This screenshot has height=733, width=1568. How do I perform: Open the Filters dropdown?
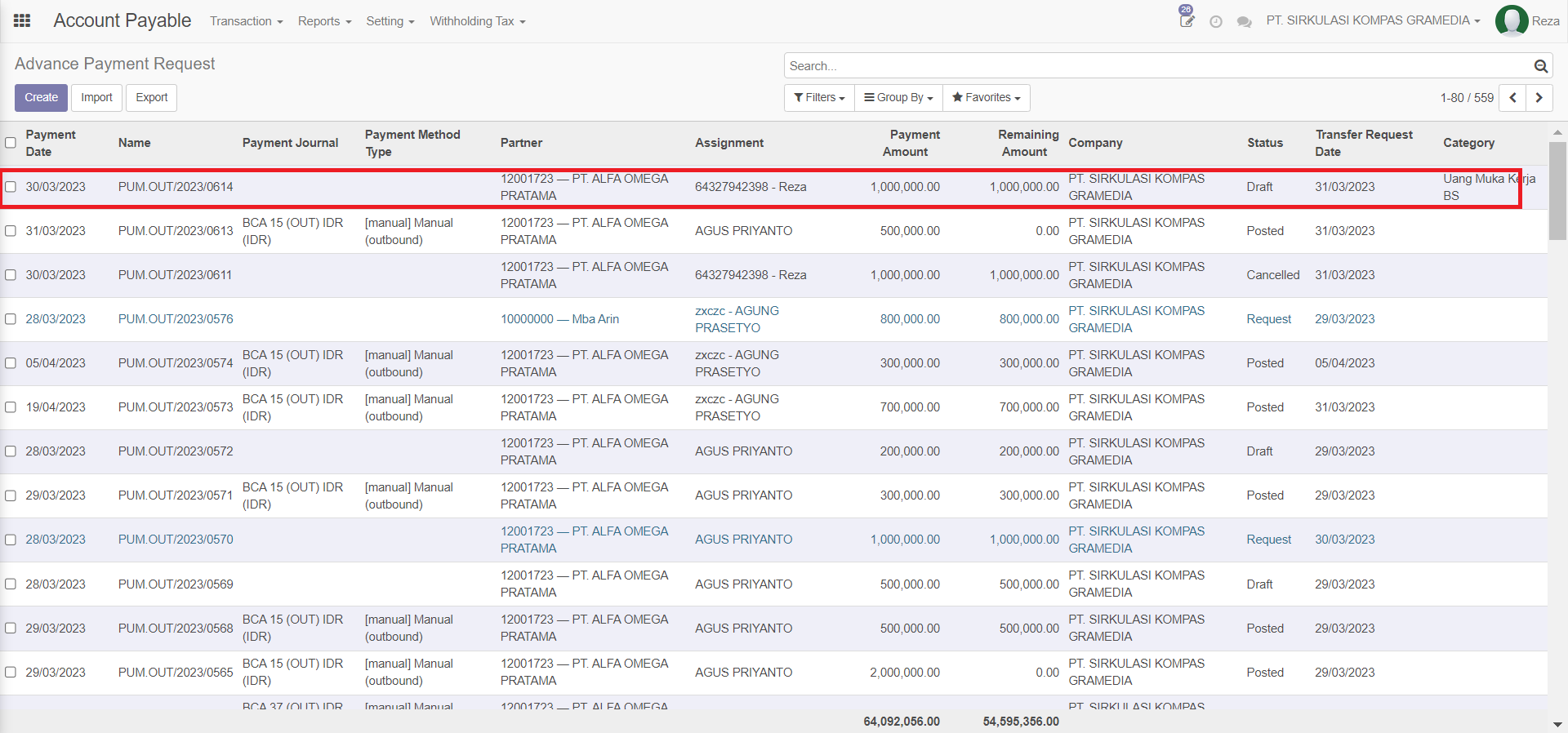coord(819,98)
